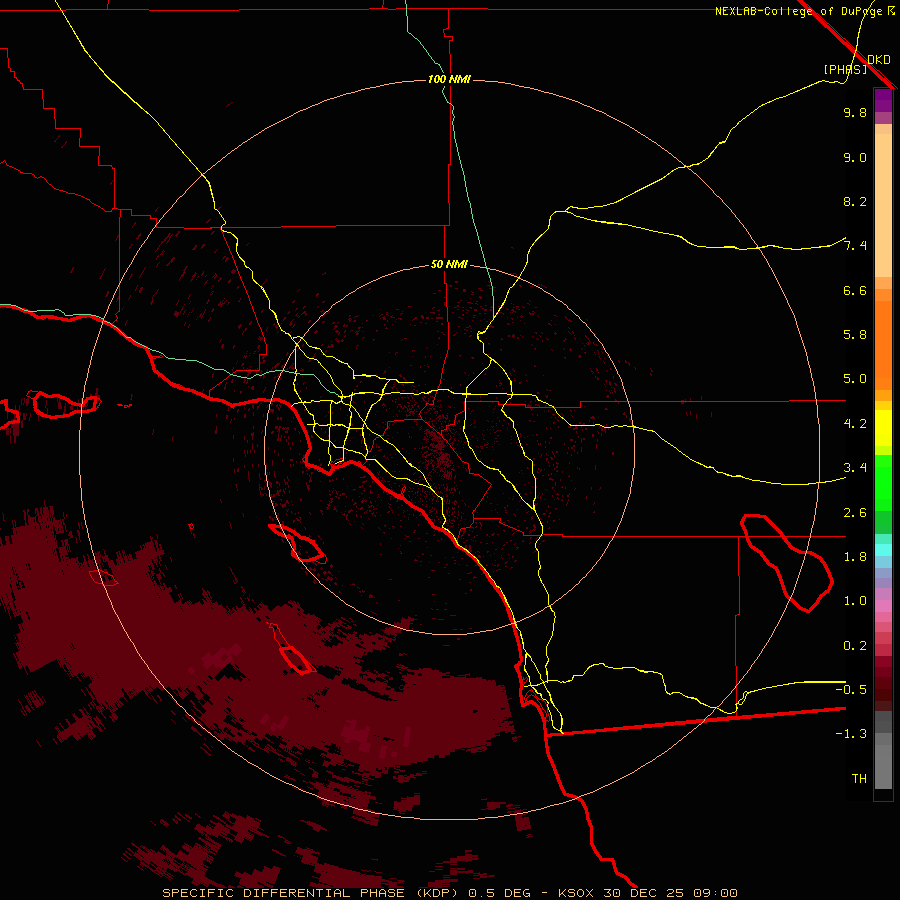Click the TH threshold label on the scale

[x=859, y=778]
